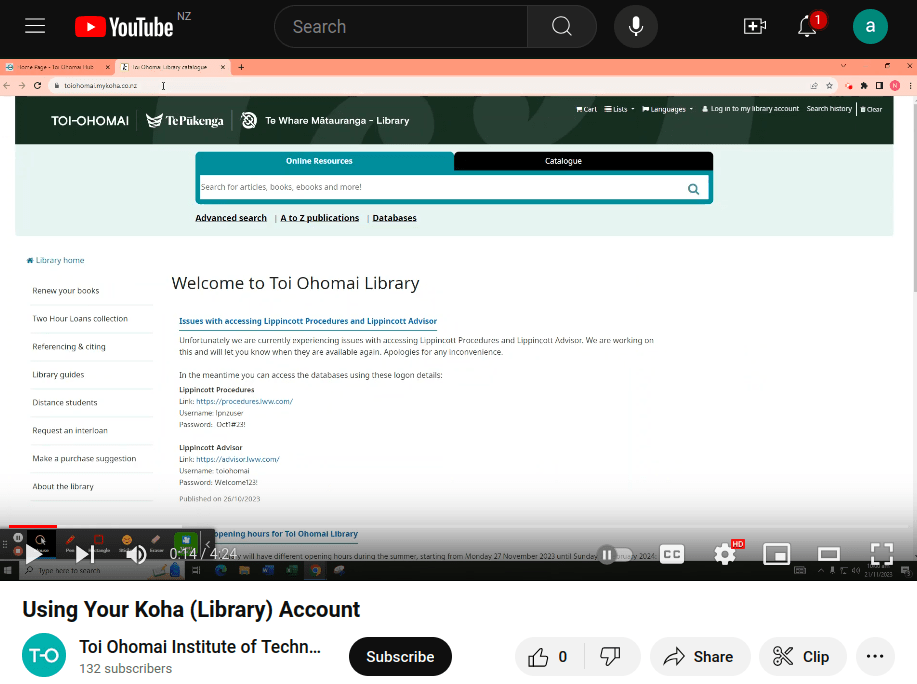Screen dimensions: 917x684
Task: Open the Toi Ohomai channel avatar
Action: tap(44, 655)
